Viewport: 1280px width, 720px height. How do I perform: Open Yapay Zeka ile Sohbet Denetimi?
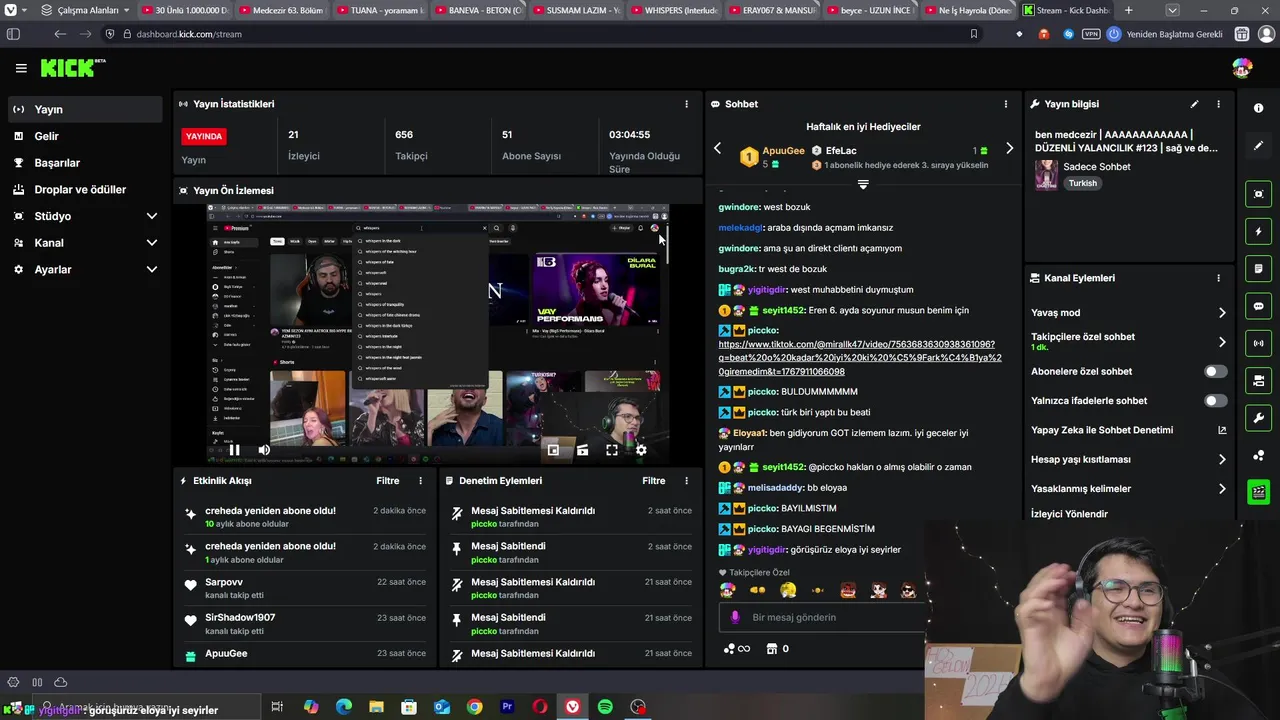click(1128, 430)
